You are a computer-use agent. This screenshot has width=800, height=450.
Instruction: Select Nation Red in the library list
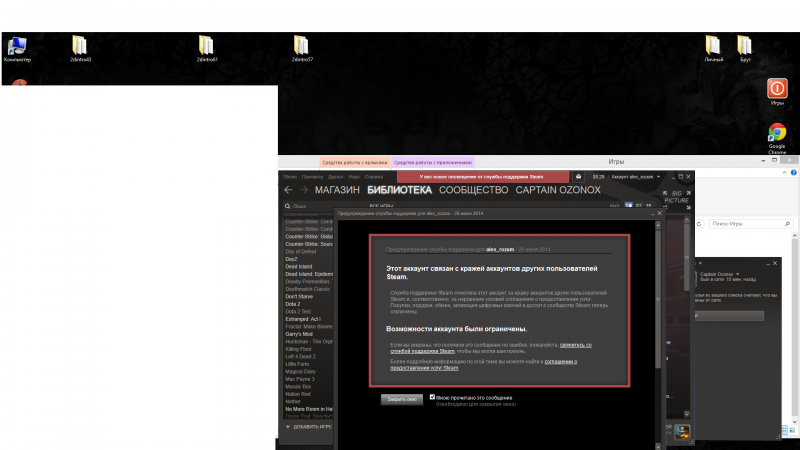click(297, 394)
